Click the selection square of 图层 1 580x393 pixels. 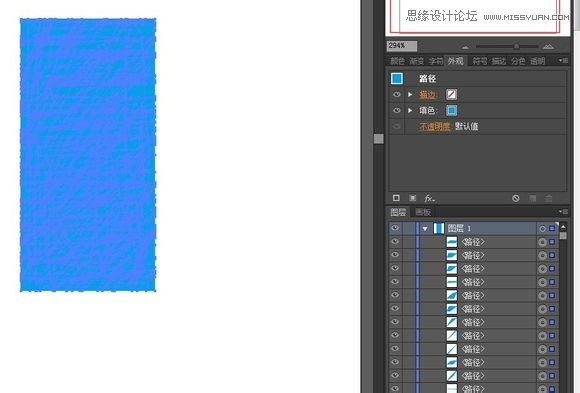tap(552, 228)
